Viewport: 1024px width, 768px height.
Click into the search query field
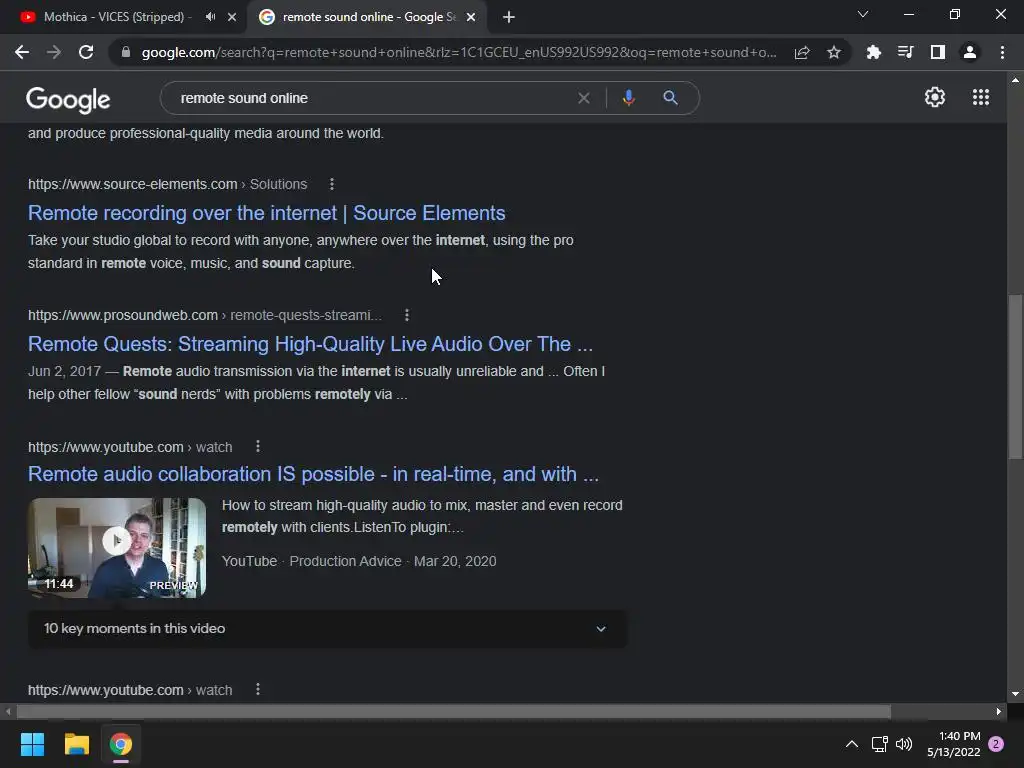coord(372,98)
